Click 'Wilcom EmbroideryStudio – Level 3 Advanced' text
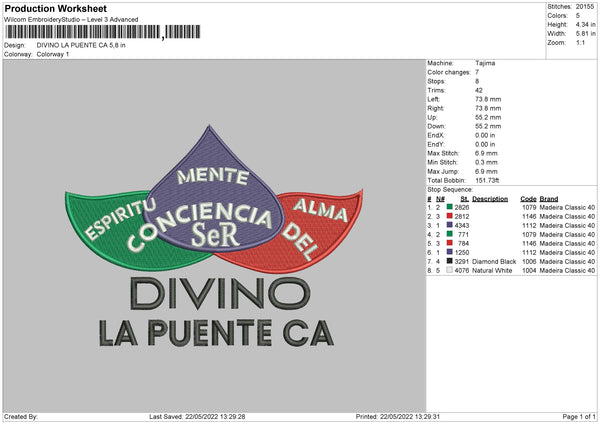The height and width of the screenshot is (424, 600). [x=71, y=20]
